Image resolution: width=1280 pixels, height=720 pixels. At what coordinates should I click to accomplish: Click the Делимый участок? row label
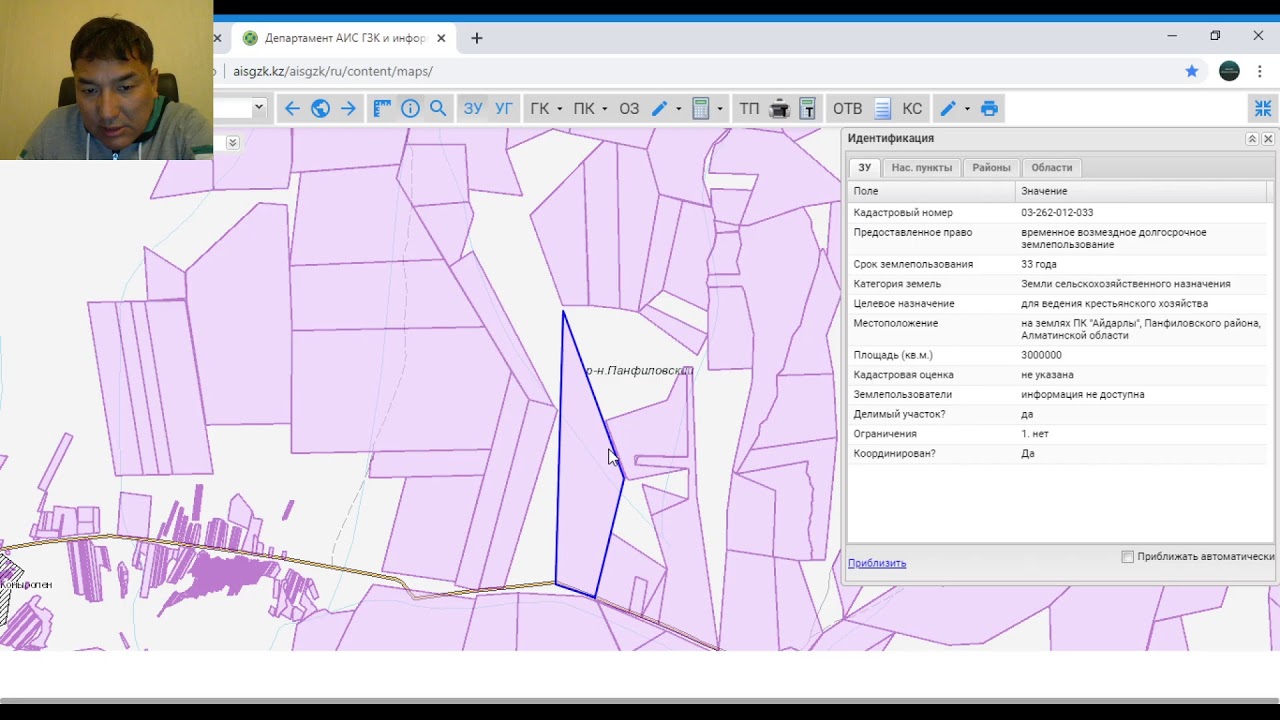899,415
